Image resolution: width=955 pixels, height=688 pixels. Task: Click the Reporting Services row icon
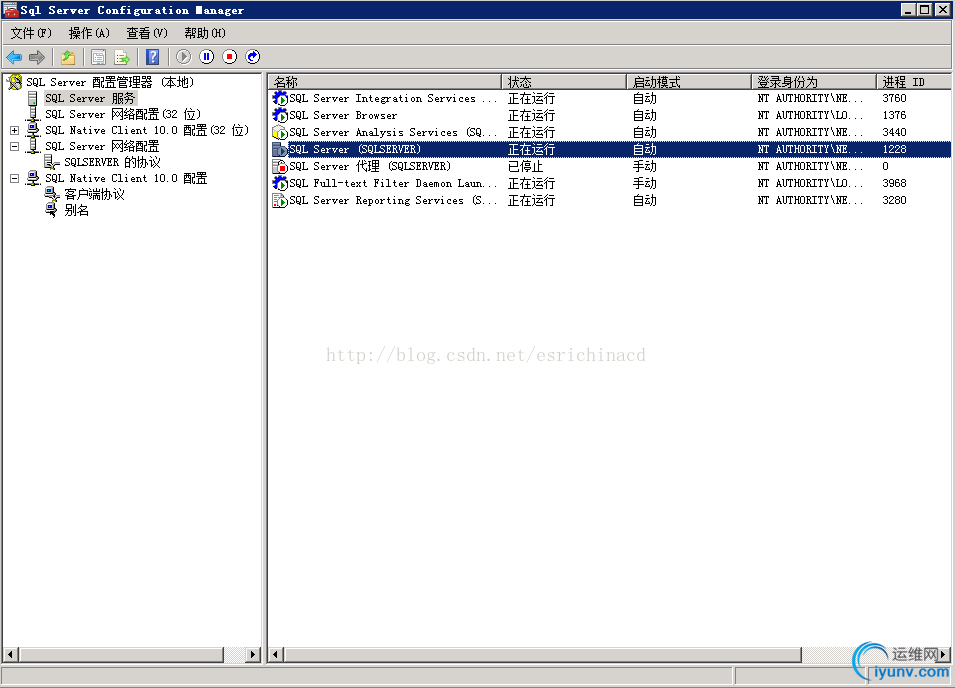coord(280,200)
